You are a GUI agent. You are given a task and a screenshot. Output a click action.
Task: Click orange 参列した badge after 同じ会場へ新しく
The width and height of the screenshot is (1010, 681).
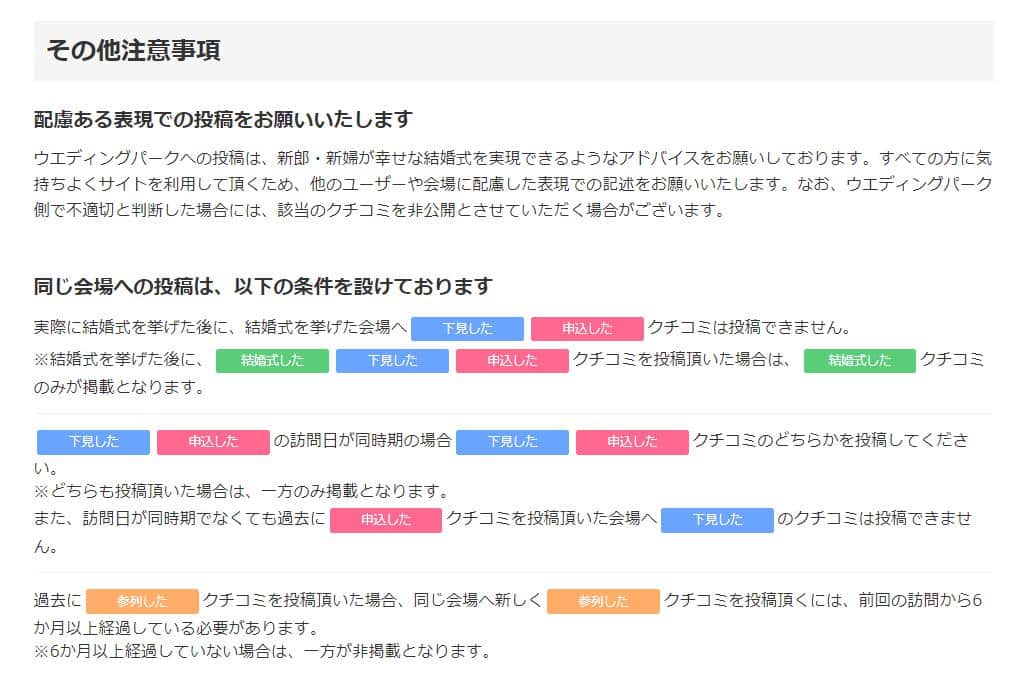(x=603, y=601)
